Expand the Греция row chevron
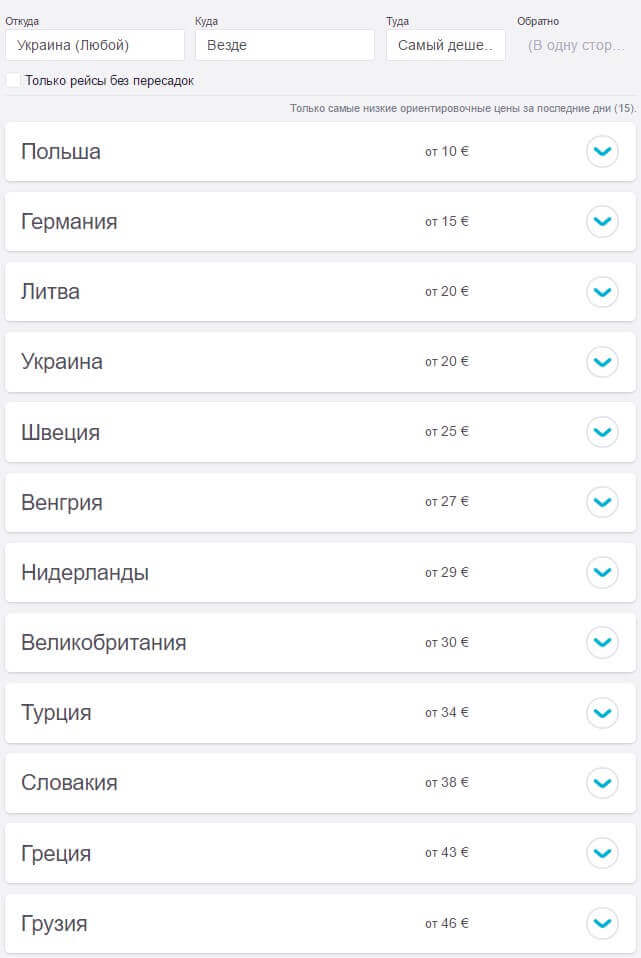The width and height of the screenshot is (641, 958). pos(601,853)
